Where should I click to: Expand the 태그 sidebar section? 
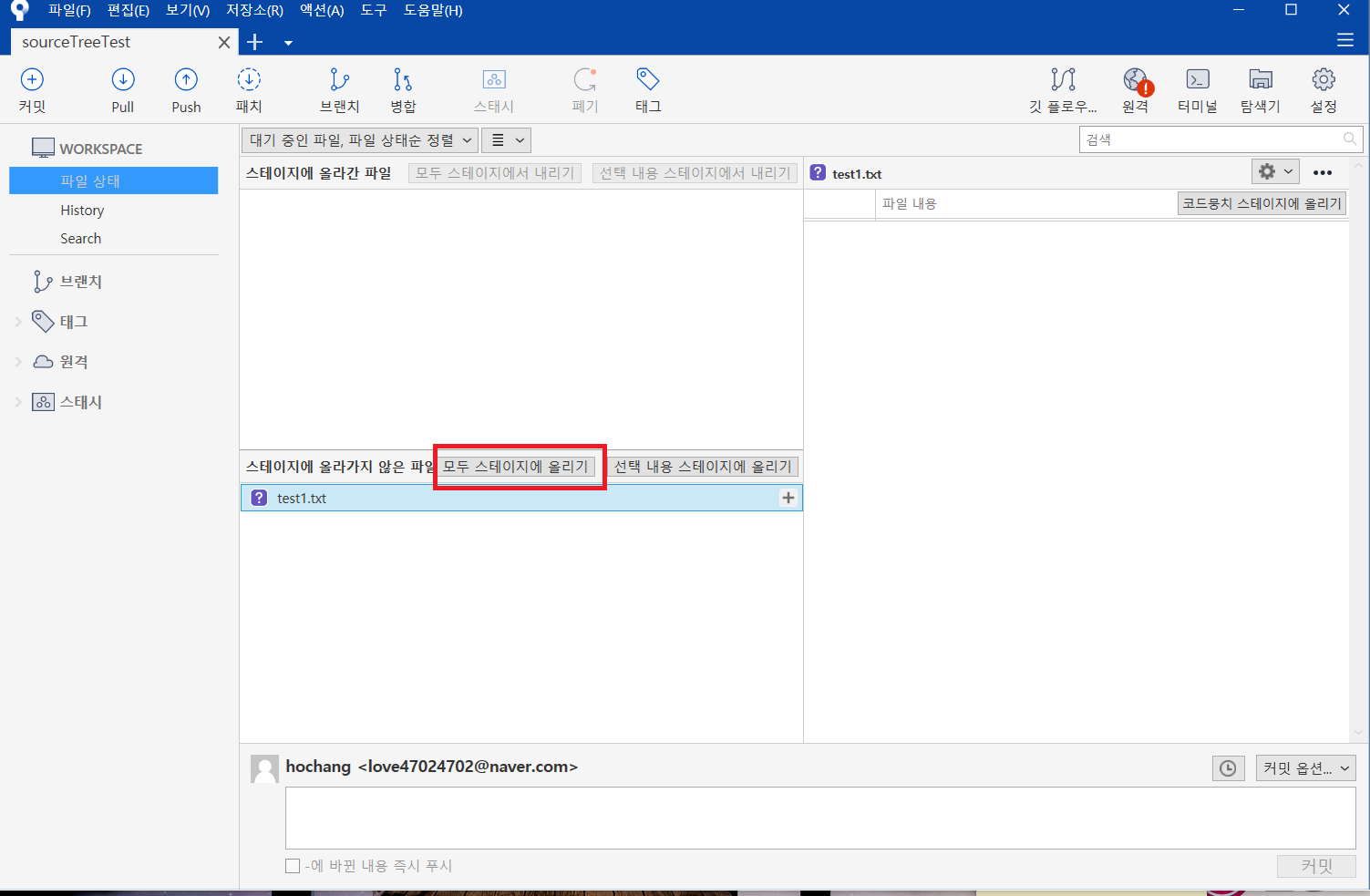(x=18, y=322)
